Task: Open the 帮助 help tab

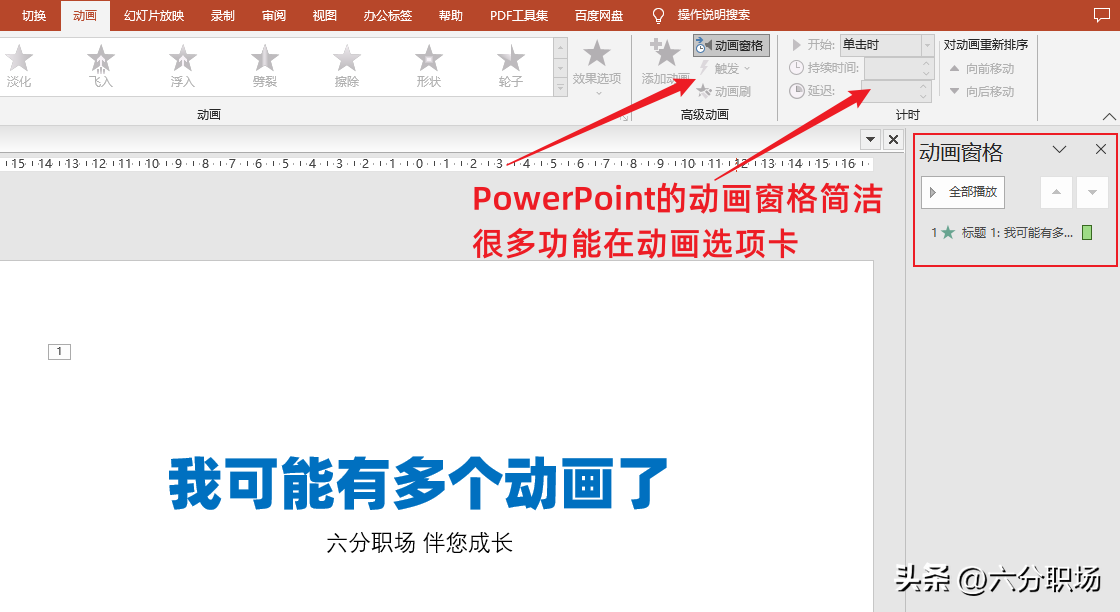Action: click(451, 15)
